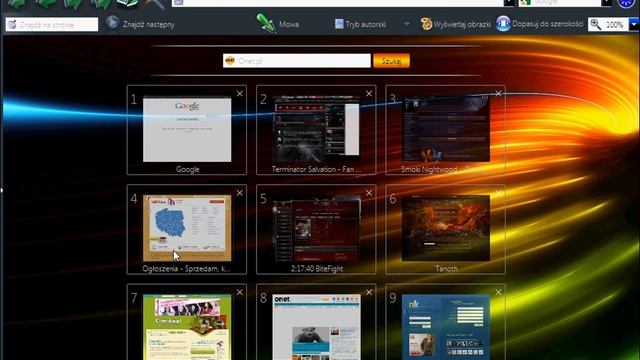The width and height of the screenshot is (640, 360).
Task: Open Speed Dial 1 Google thumbnail
Action: coord(187,129)
